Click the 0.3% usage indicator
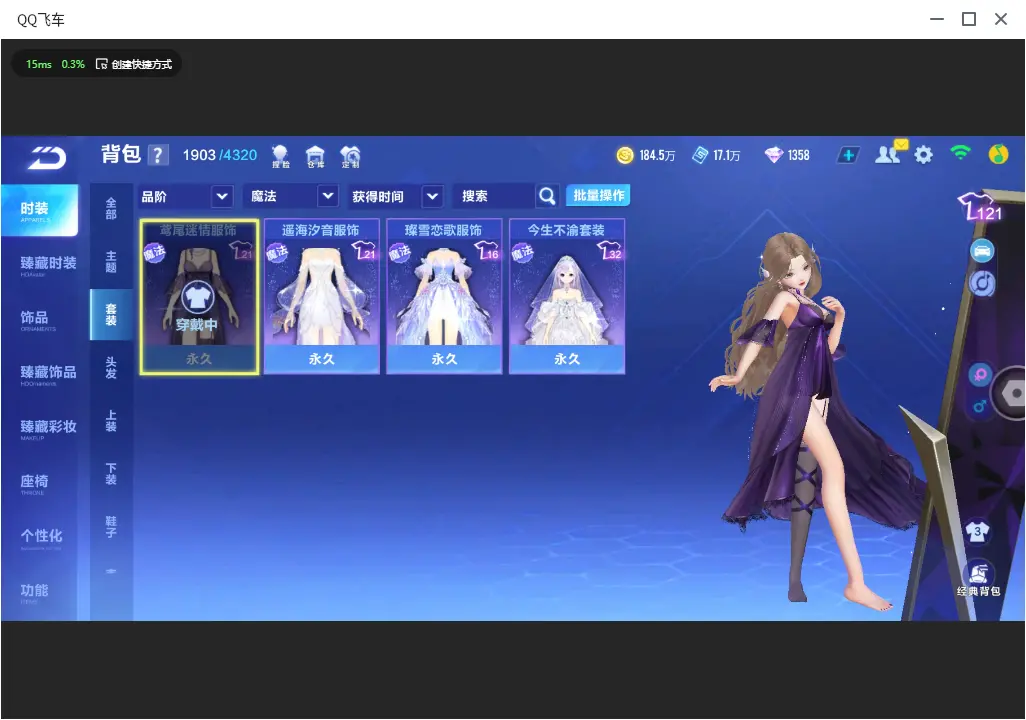1026x720 pixels. click(x=73, y=64)
